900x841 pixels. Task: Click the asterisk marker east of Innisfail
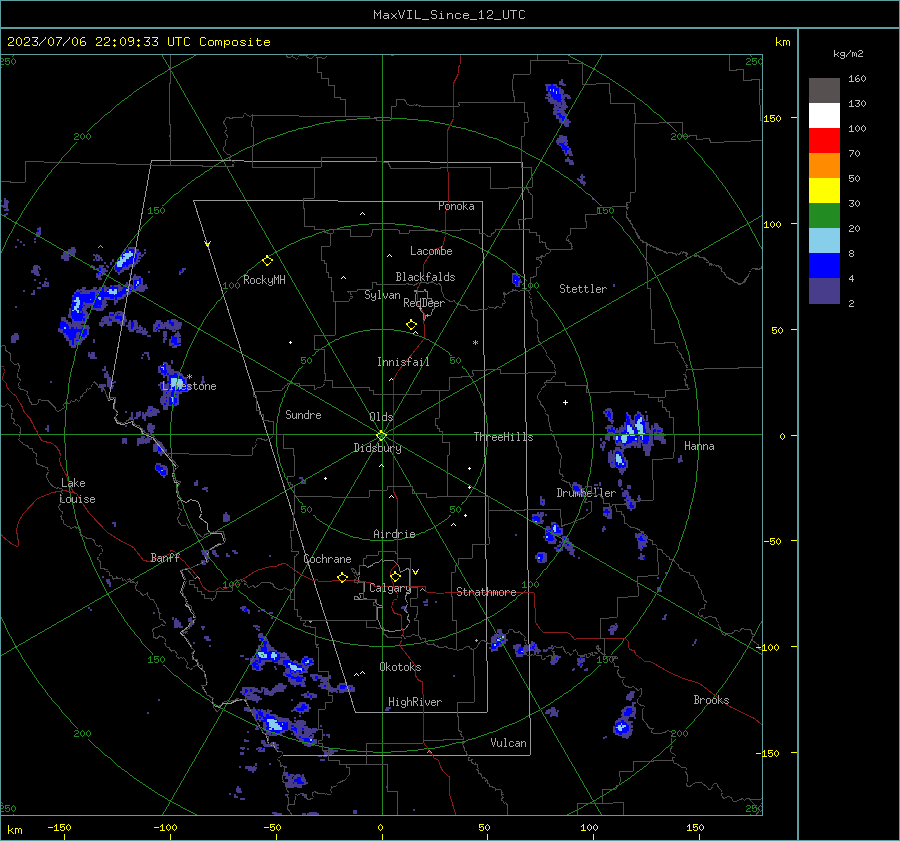coord(475,343)
